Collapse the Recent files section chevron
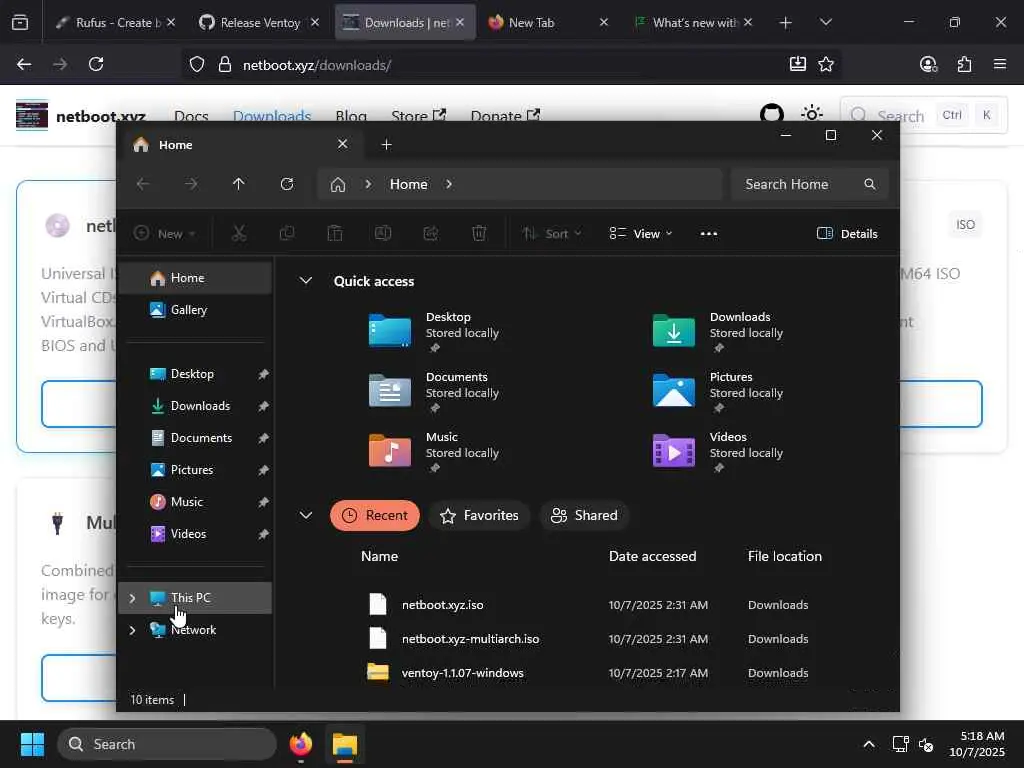 305,515
